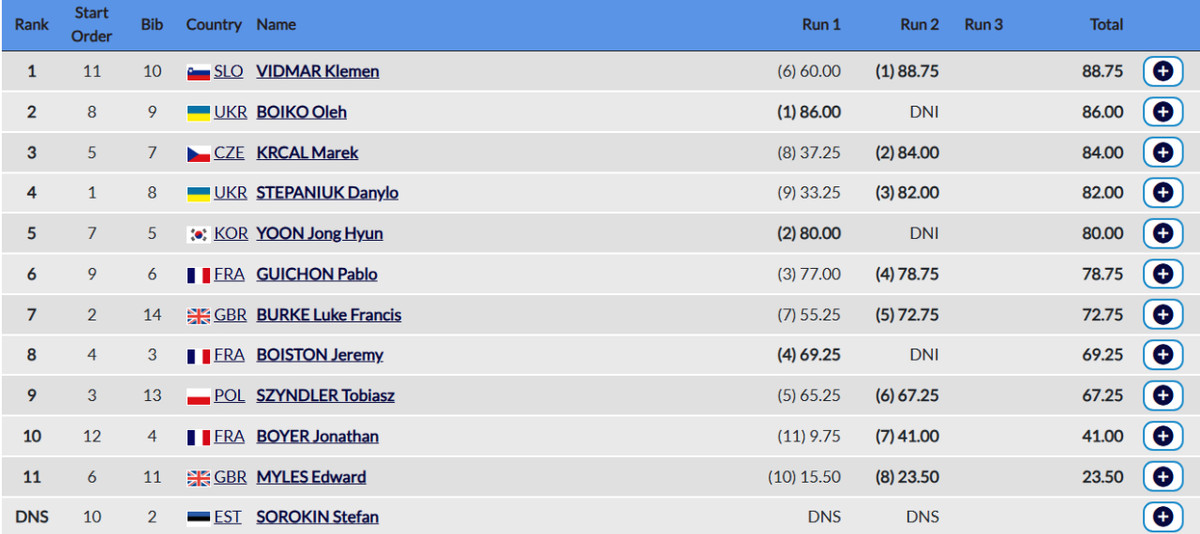Click the Korean flag icon
Image resolution: width=1200 pixels, height=534 pixels.
(x=198, y=234)
